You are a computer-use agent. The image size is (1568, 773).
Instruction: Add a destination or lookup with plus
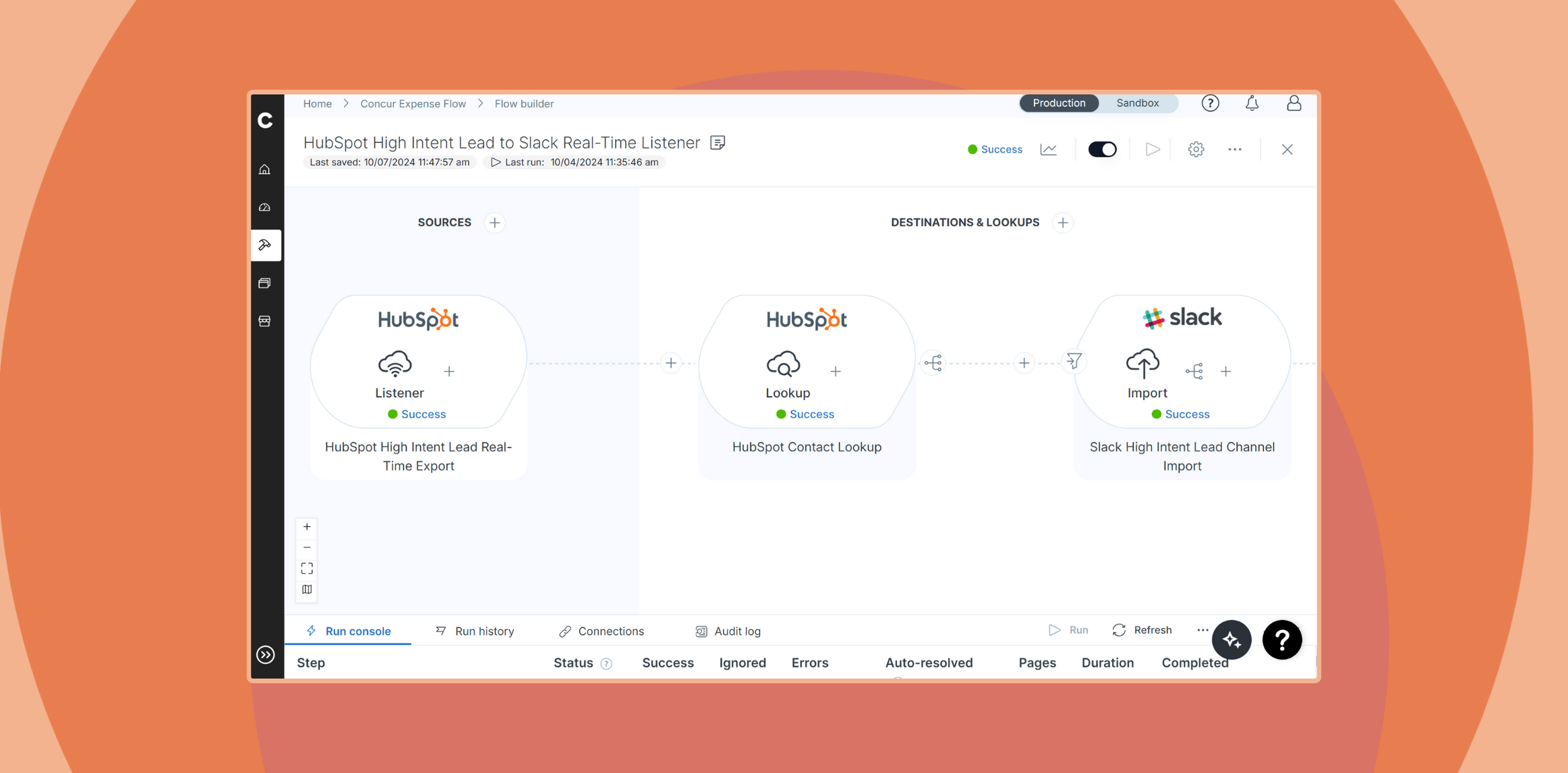point(1063,223)
